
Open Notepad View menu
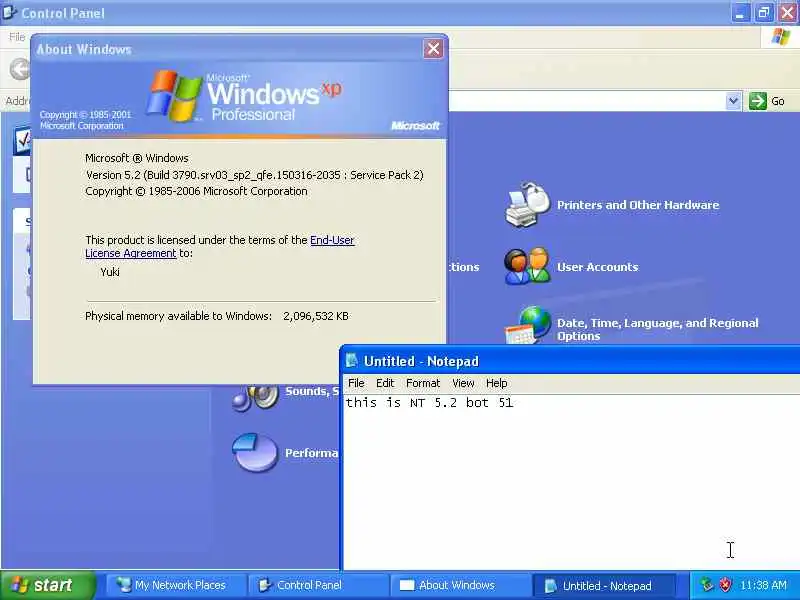pyautogui.click(x=463, y=383)
